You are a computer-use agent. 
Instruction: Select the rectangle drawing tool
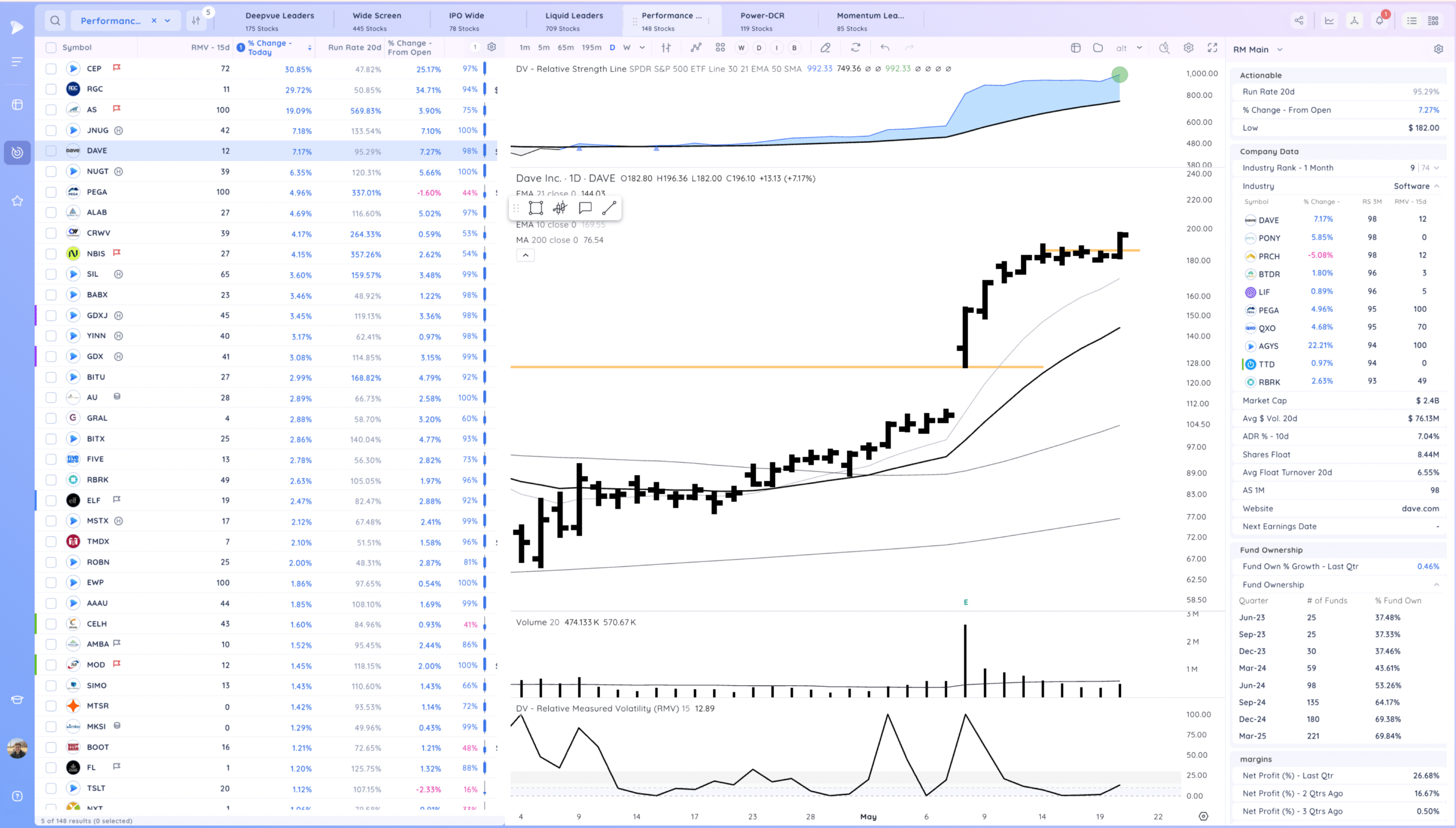click(535, 208)
